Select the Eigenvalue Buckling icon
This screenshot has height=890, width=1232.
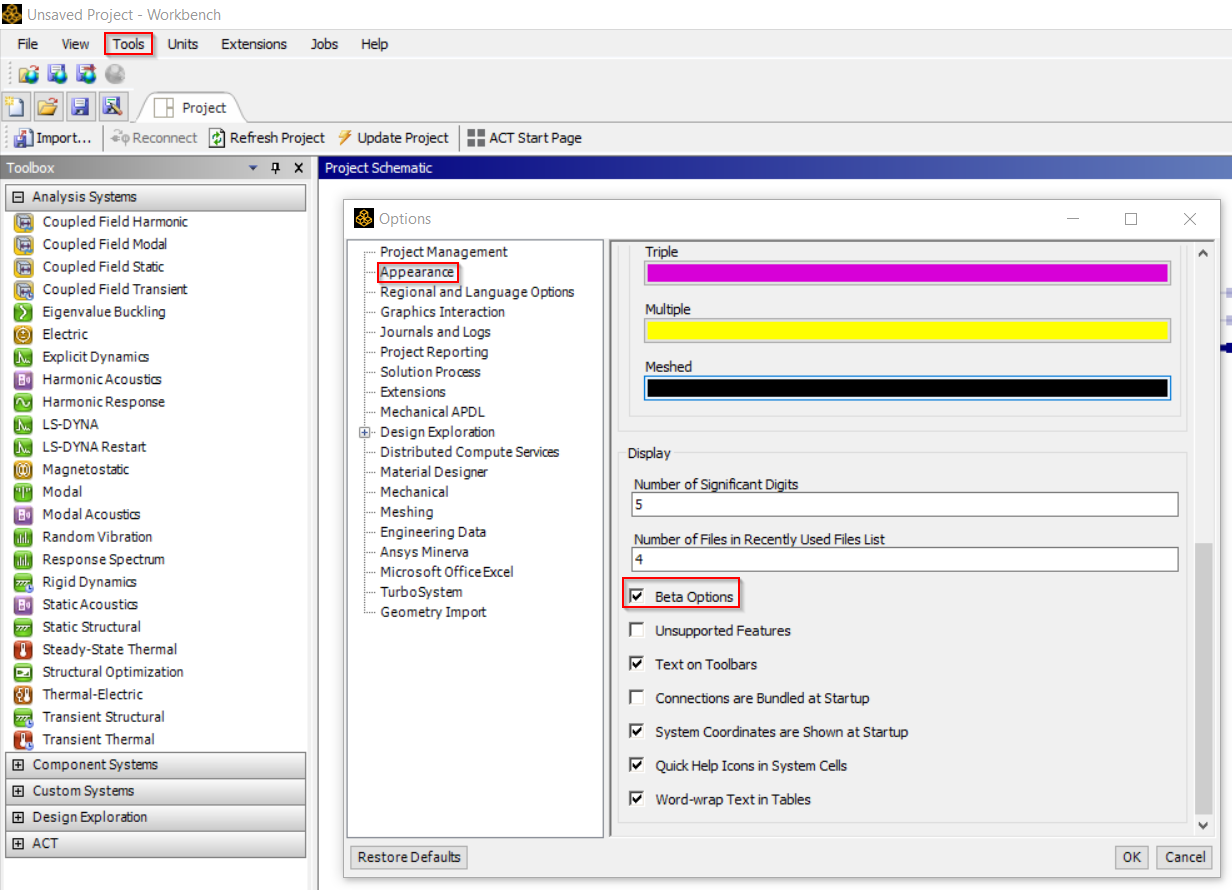pos(24,312)
